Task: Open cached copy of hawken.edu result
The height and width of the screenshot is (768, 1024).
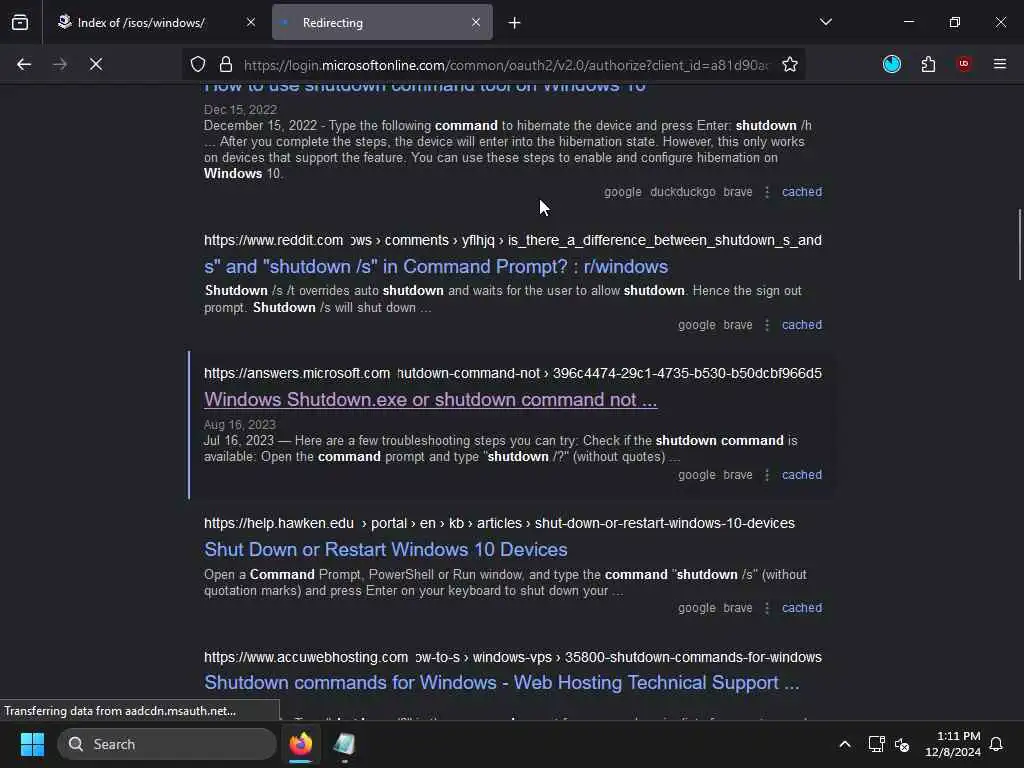Action: point(802,608)
